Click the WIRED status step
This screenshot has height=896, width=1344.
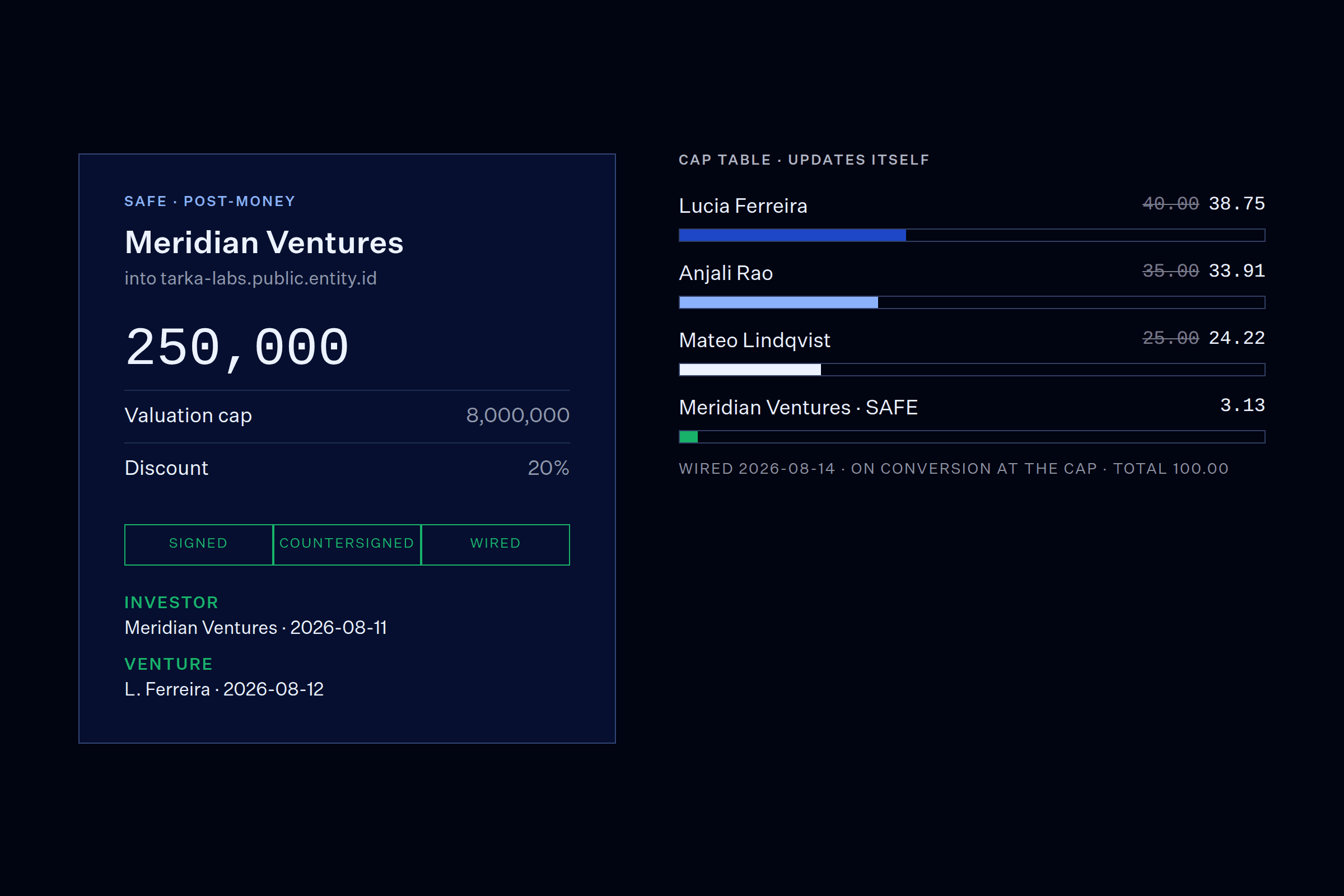496,544
